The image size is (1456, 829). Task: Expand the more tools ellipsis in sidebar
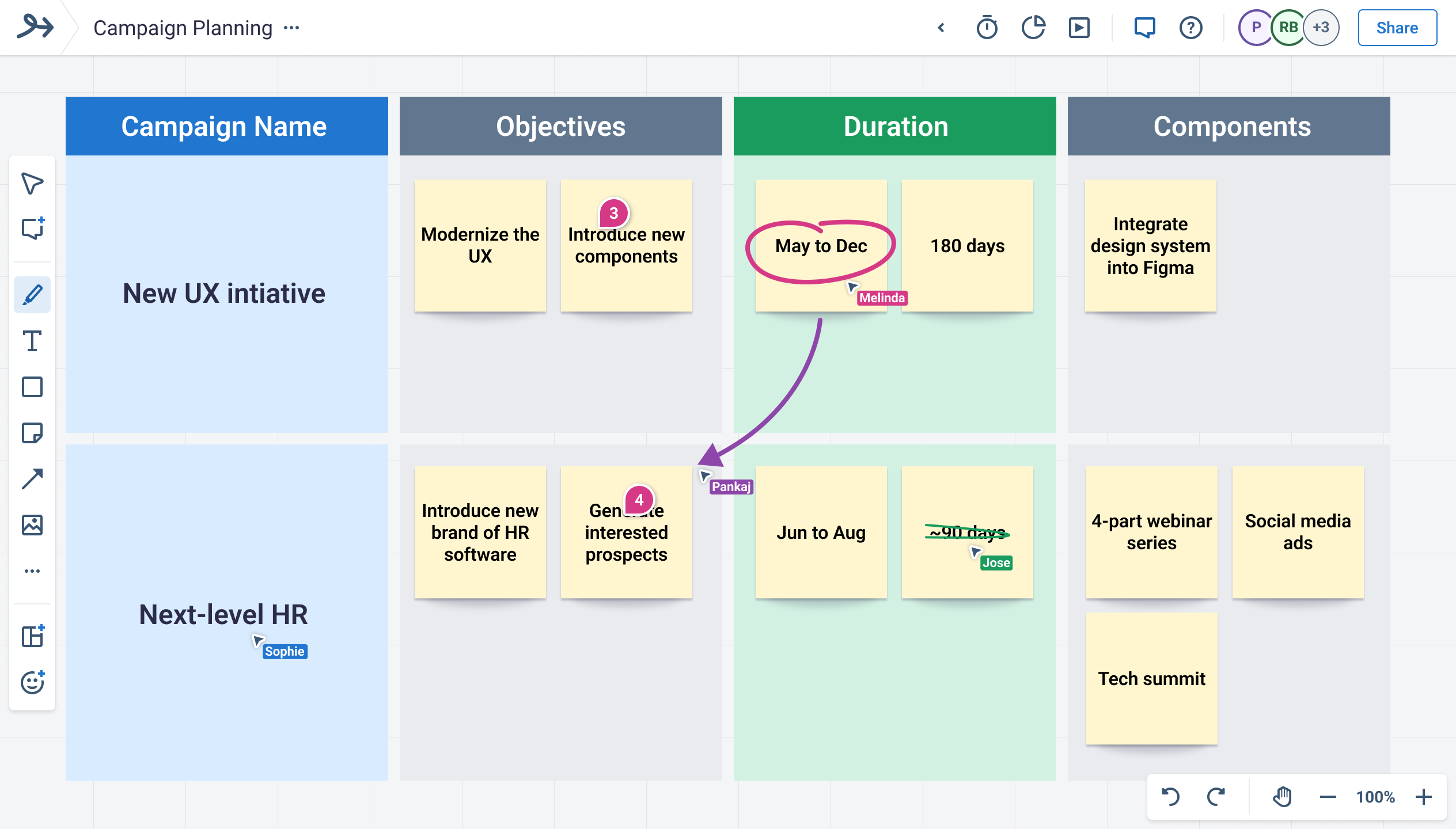click(x=32, y=571)
